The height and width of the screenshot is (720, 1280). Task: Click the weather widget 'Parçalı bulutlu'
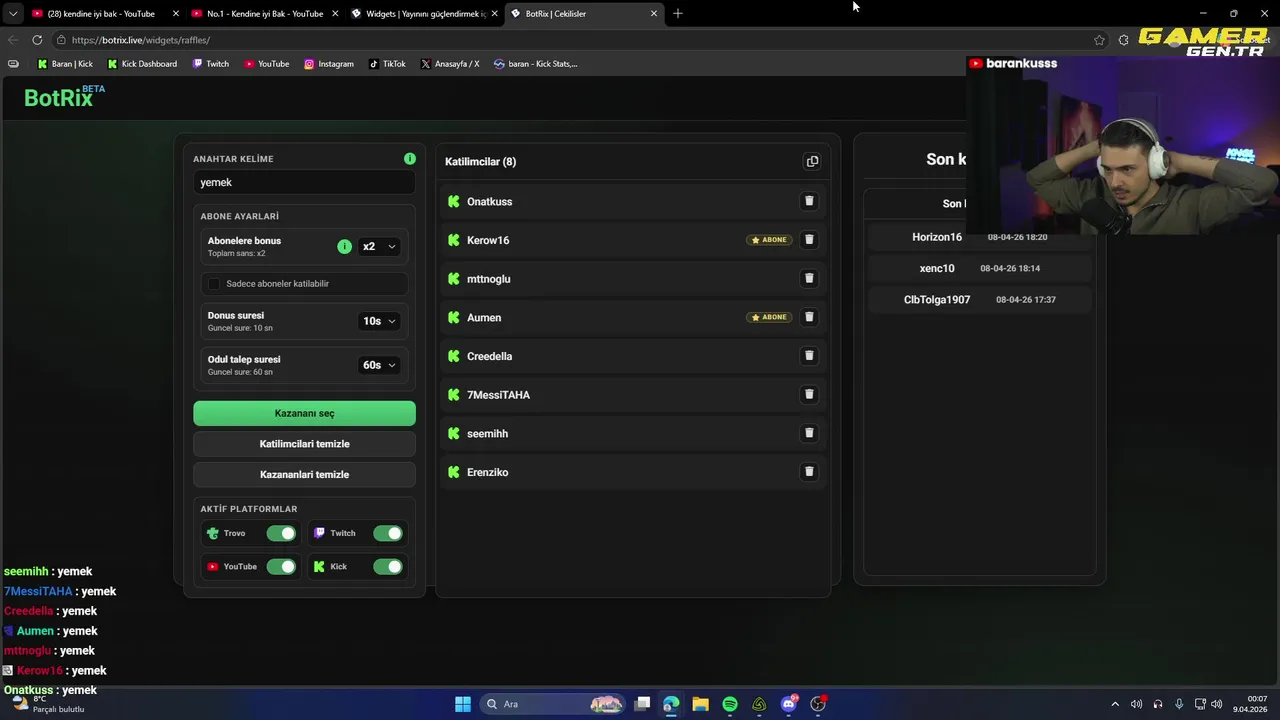pos(46,704)
